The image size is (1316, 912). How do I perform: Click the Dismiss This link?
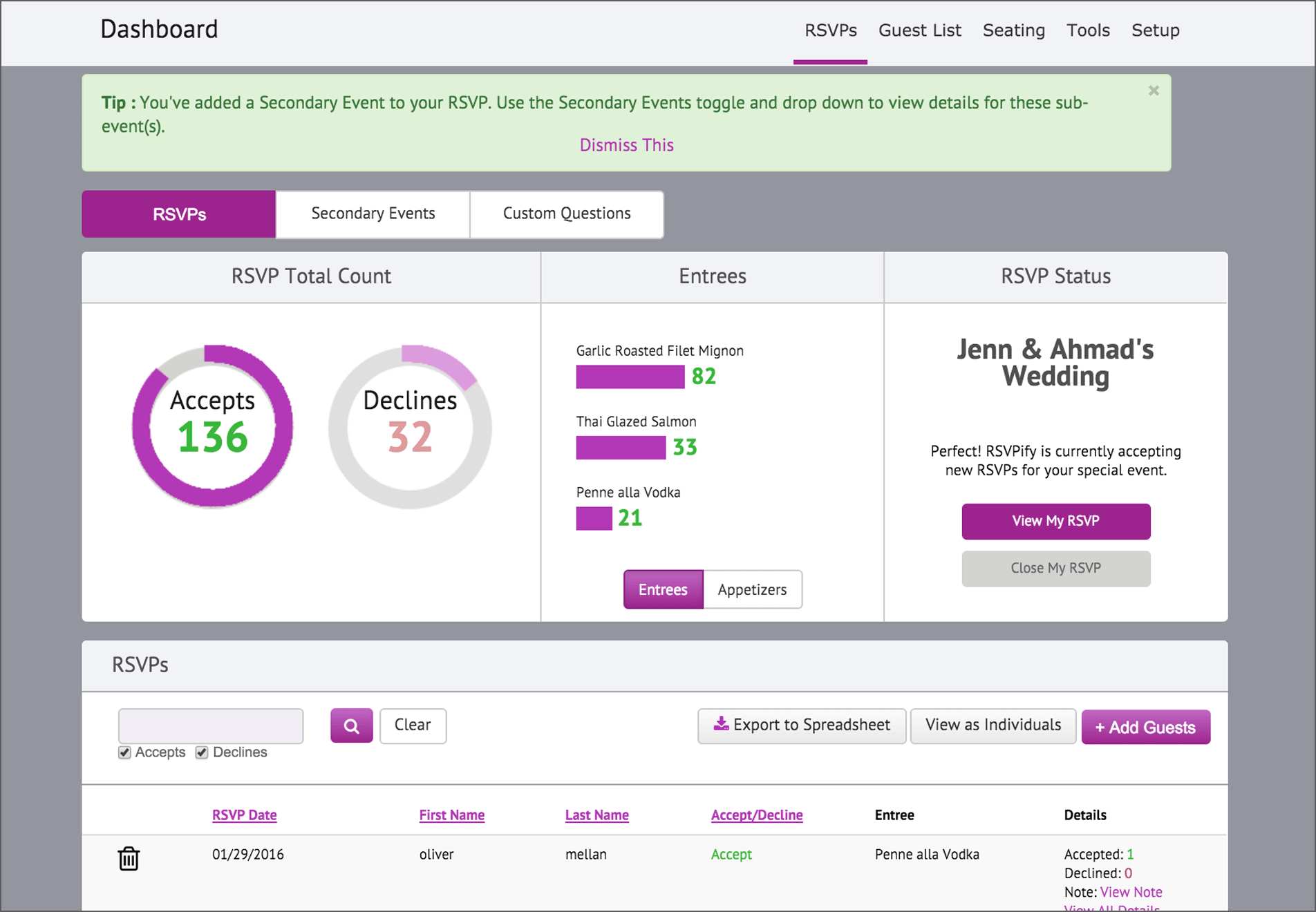(x=626, y=145)
